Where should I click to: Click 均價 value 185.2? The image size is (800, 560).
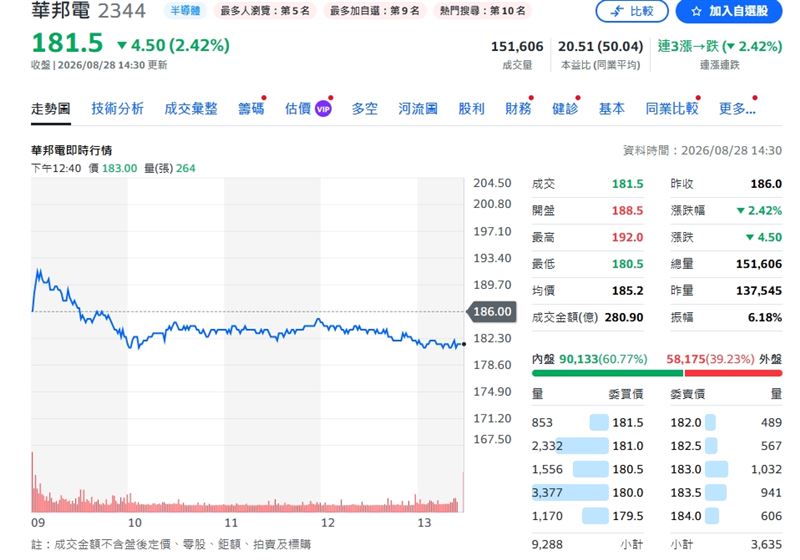[x=628, y=291]
